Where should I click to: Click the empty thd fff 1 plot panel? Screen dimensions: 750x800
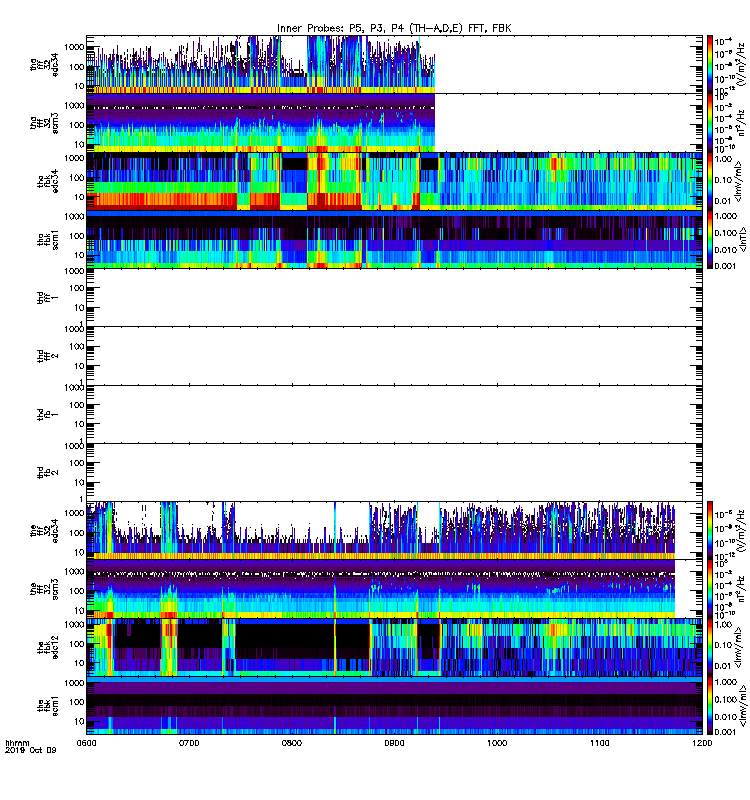coord(394,298)
